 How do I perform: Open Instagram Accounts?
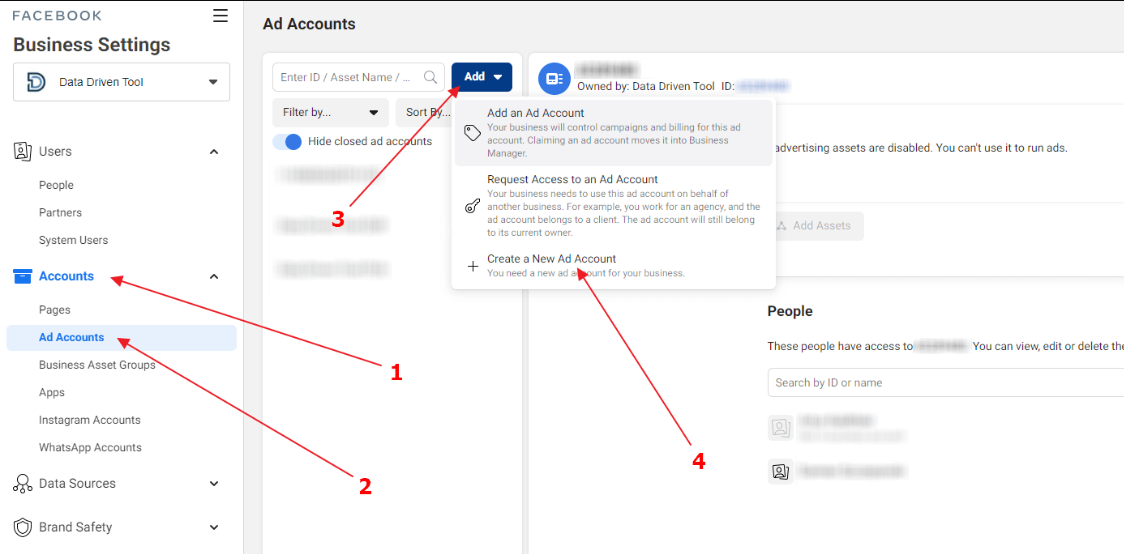point(90,420)
